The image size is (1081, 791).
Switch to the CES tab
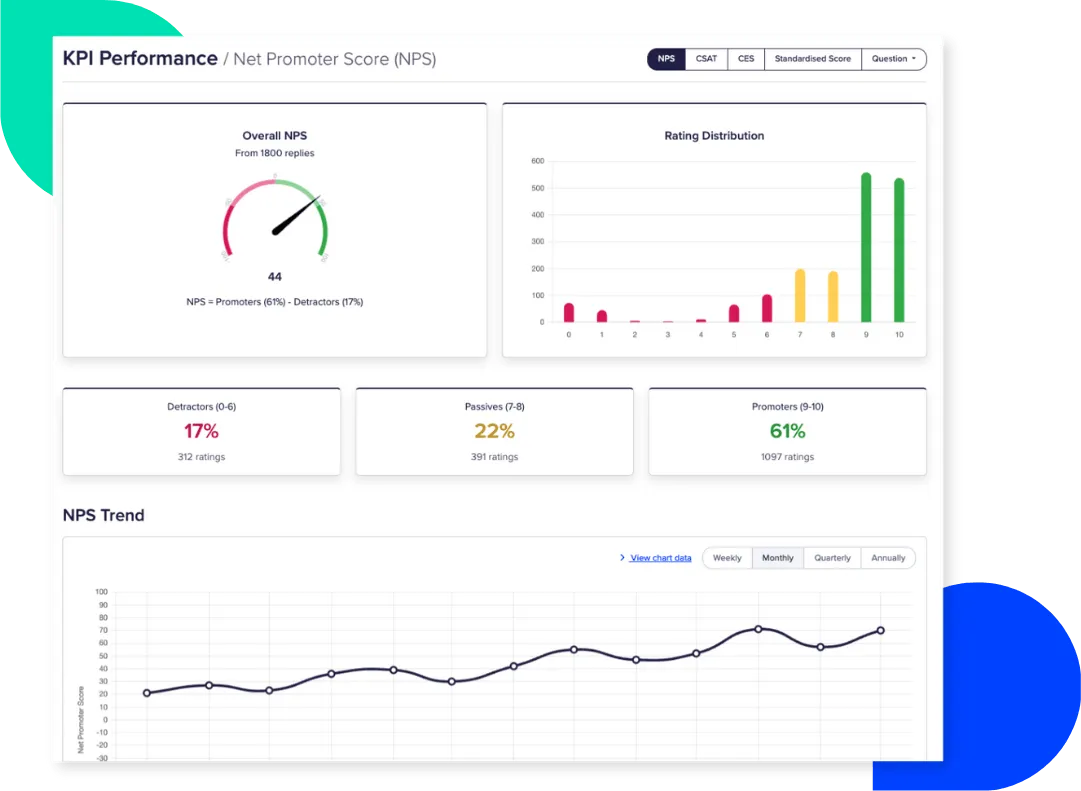(x=745, y=59)
